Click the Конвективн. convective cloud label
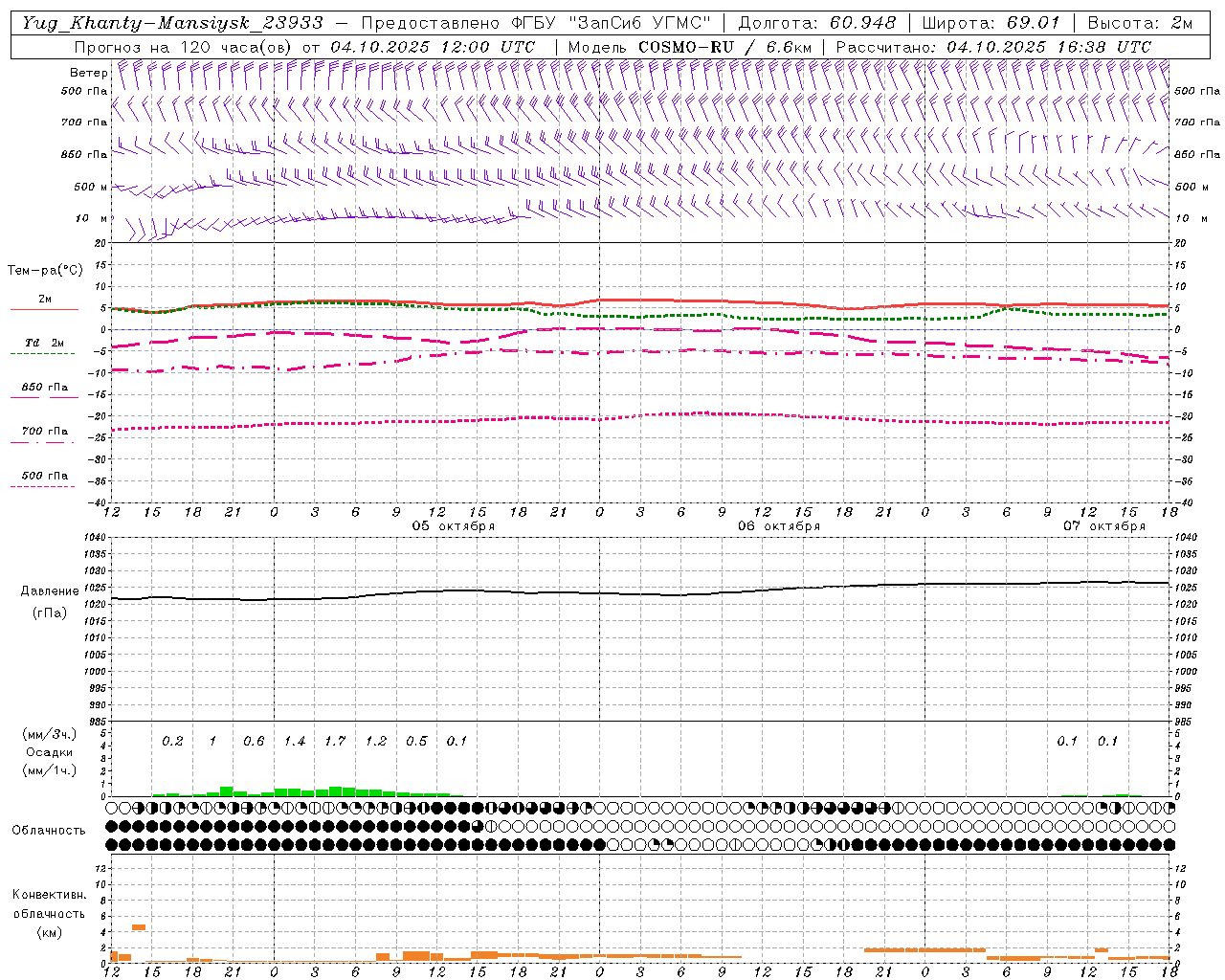The image size is (1225, 980). coord(49,895)
